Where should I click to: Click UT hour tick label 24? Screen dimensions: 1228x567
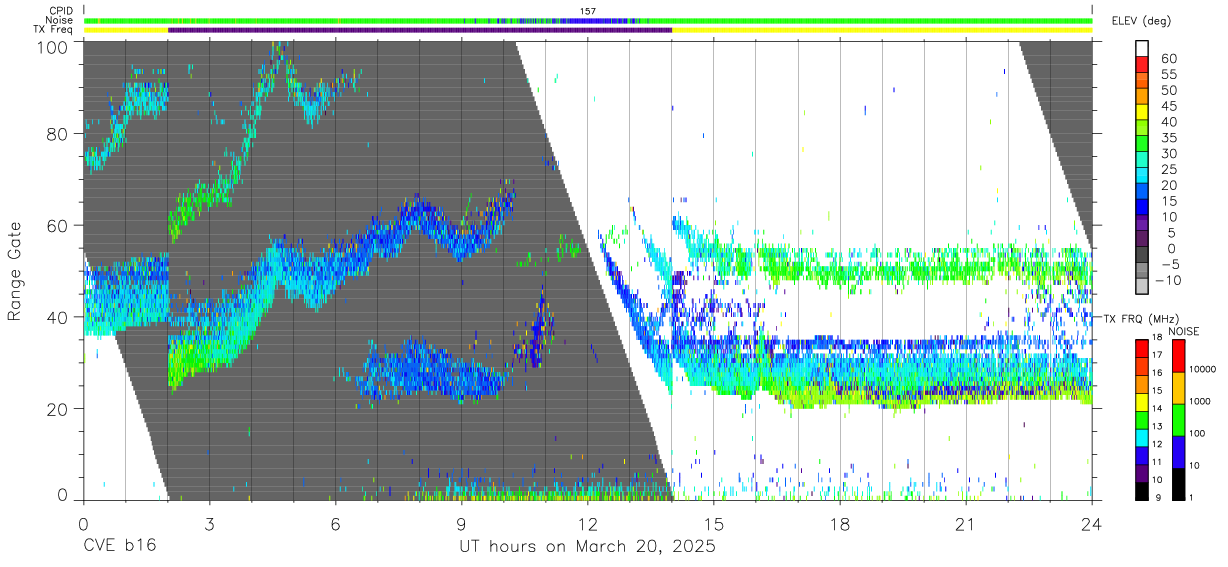pyautogui.click(x=1092, y=525)
